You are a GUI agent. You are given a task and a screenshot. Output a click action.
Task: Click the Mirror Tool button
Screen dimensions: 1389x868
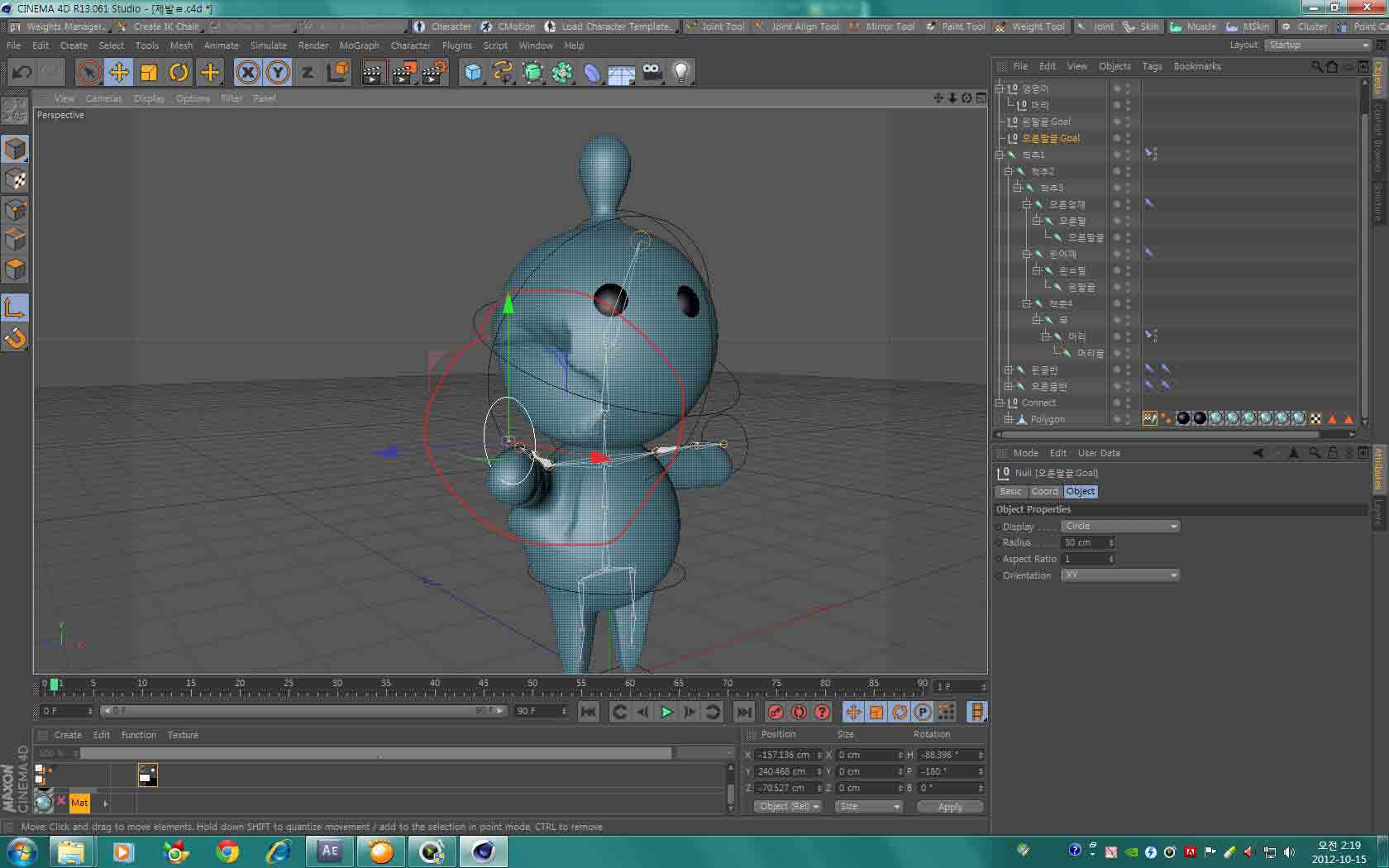click(x=883, y=26)
